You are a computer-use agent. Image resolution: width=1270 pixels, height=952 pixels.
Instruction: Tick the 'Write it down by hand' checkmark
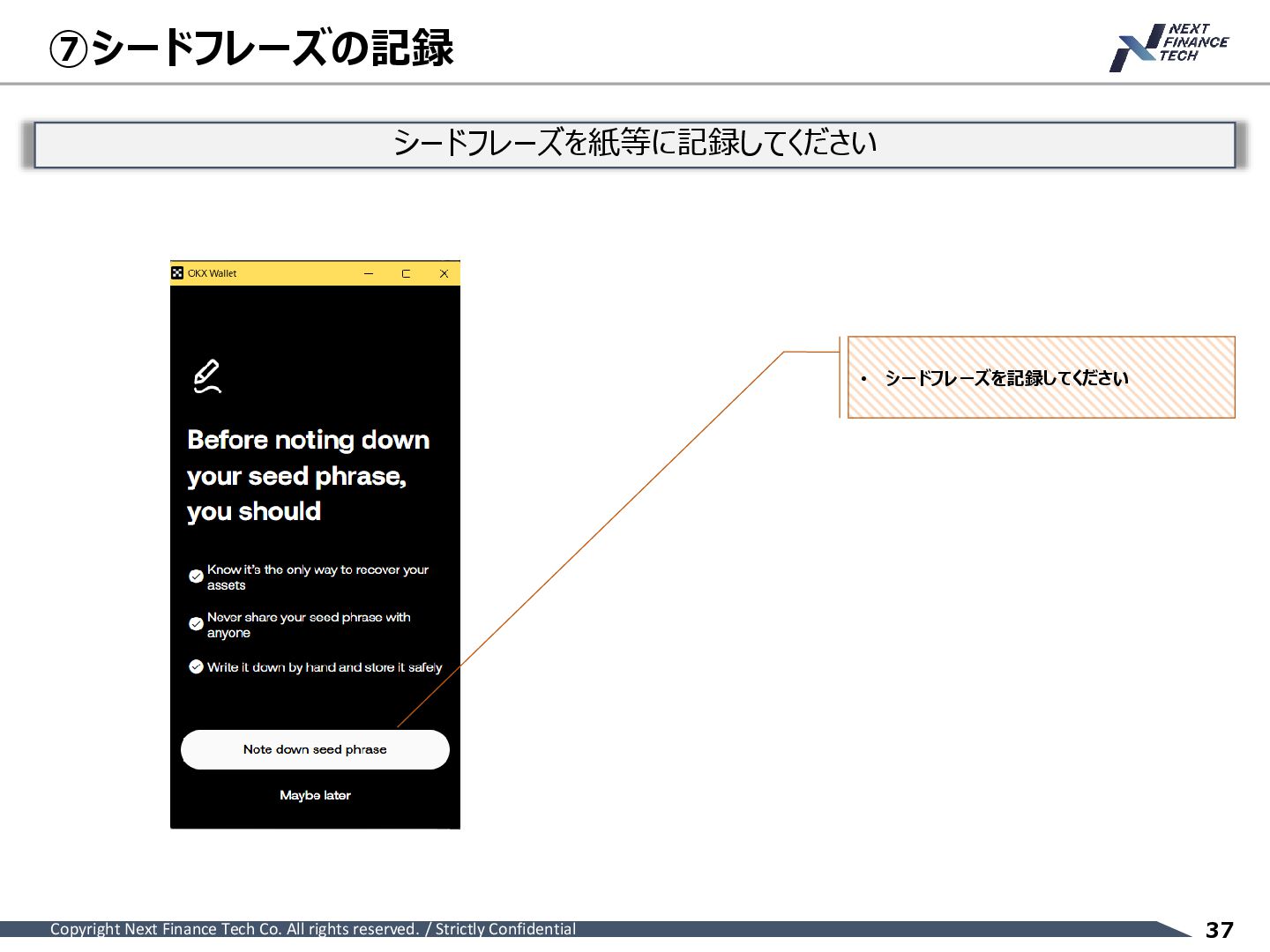coord(196,666)
